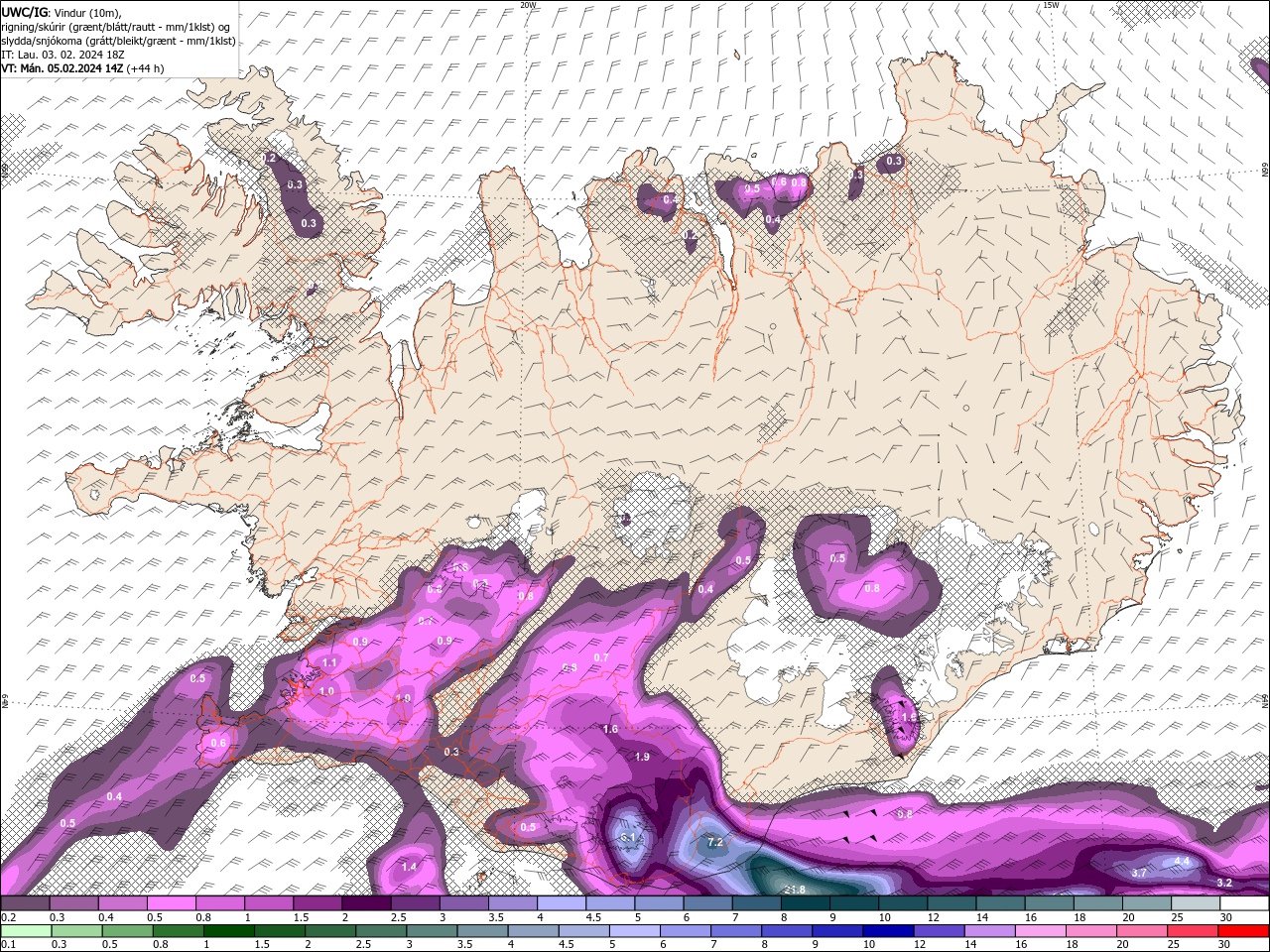Screen dimensions: 1270x952
Task: Click the top-row legend swatch for 0.5–0.8
Action: pos(171,903)
